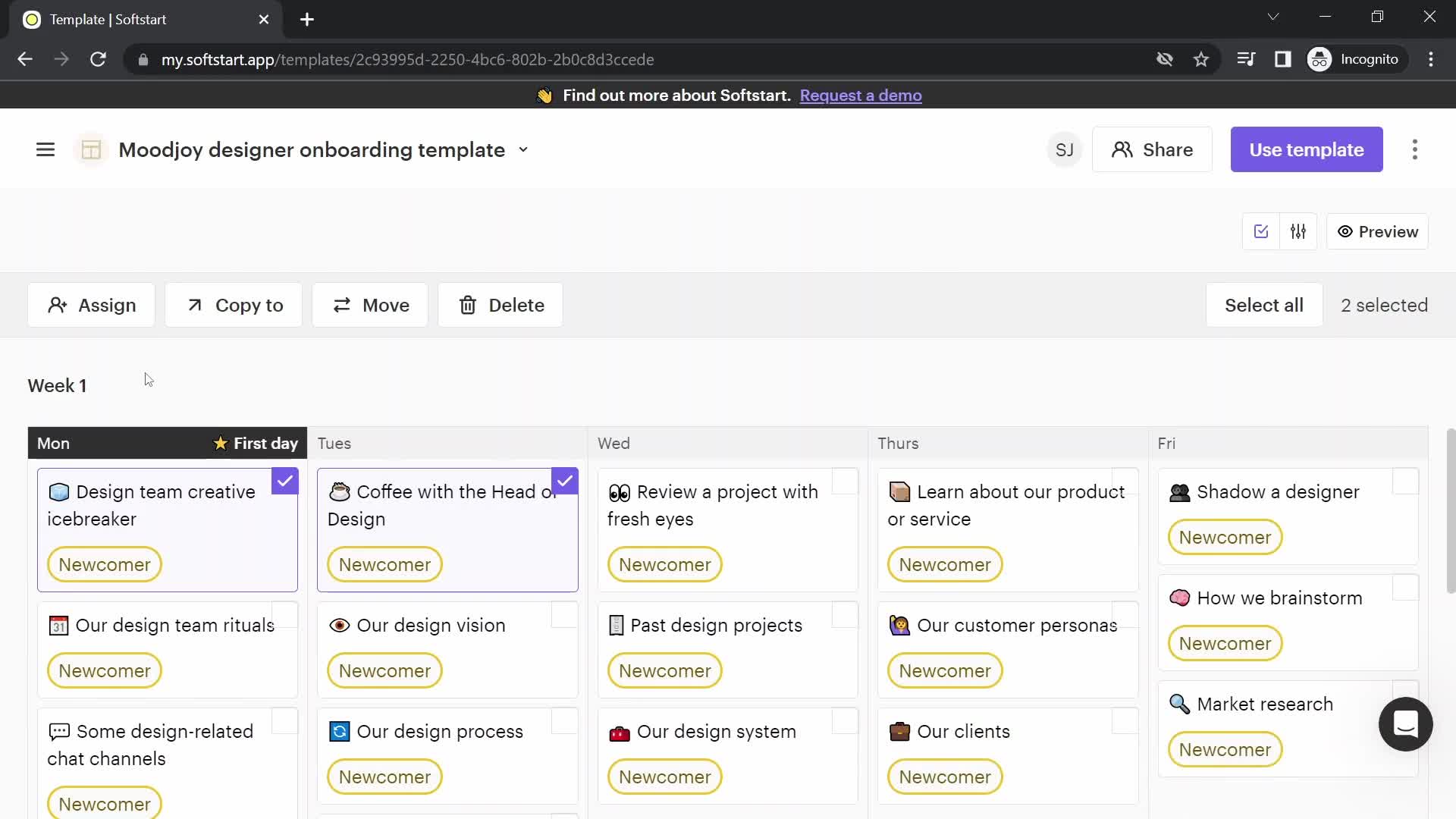Image resolution: width=1456 pixels, height=819 pixels.
Task: Follow the Request a demo link
Action: [861, 96]
